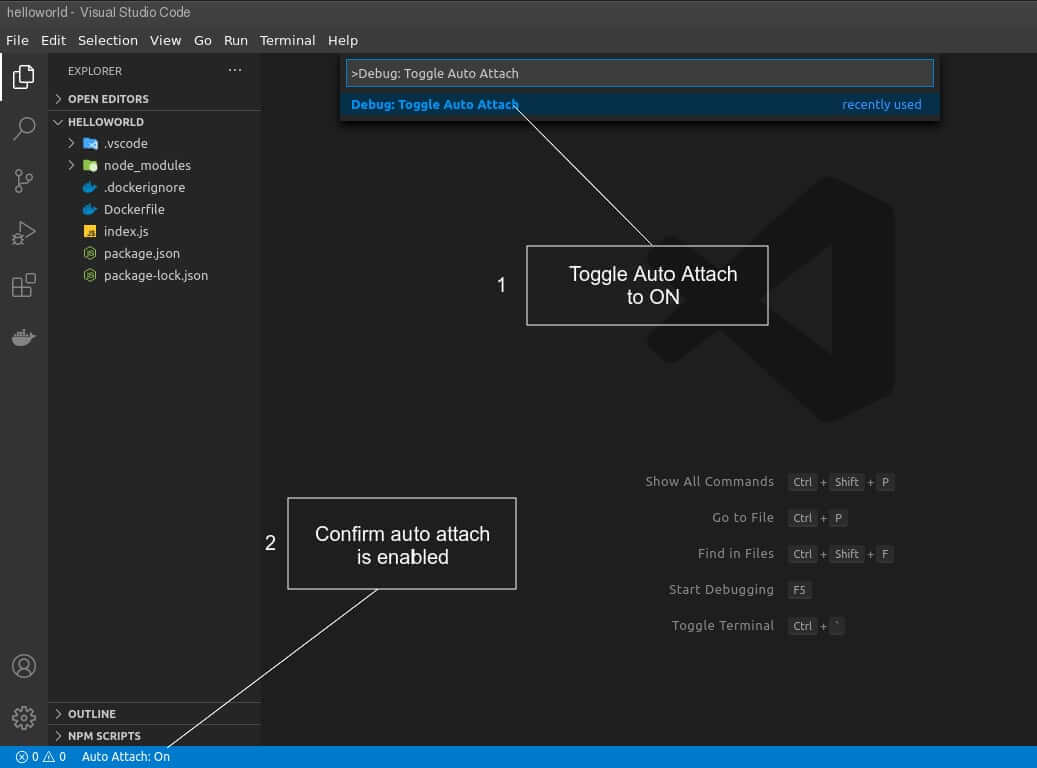Viewport: 1037px width, 768px height.
Task: Open the Selection menu
Action: tap(108, 40)
